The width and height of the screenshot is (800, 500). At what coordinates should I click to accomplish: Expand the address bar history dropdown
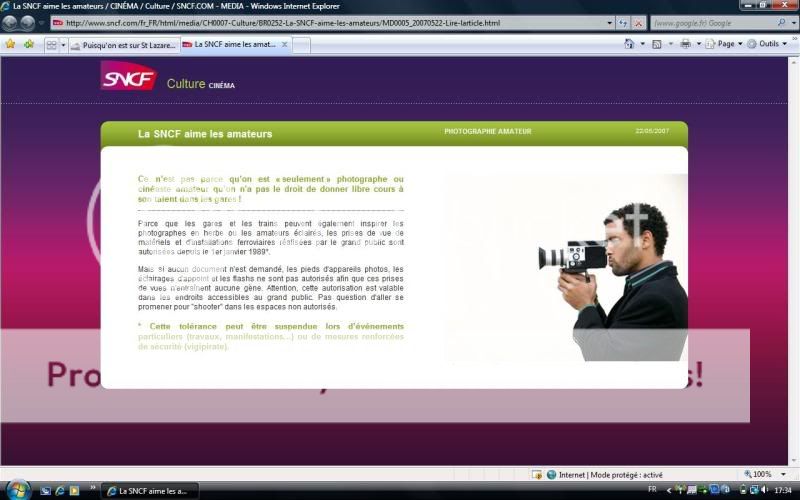pos(610,23)
